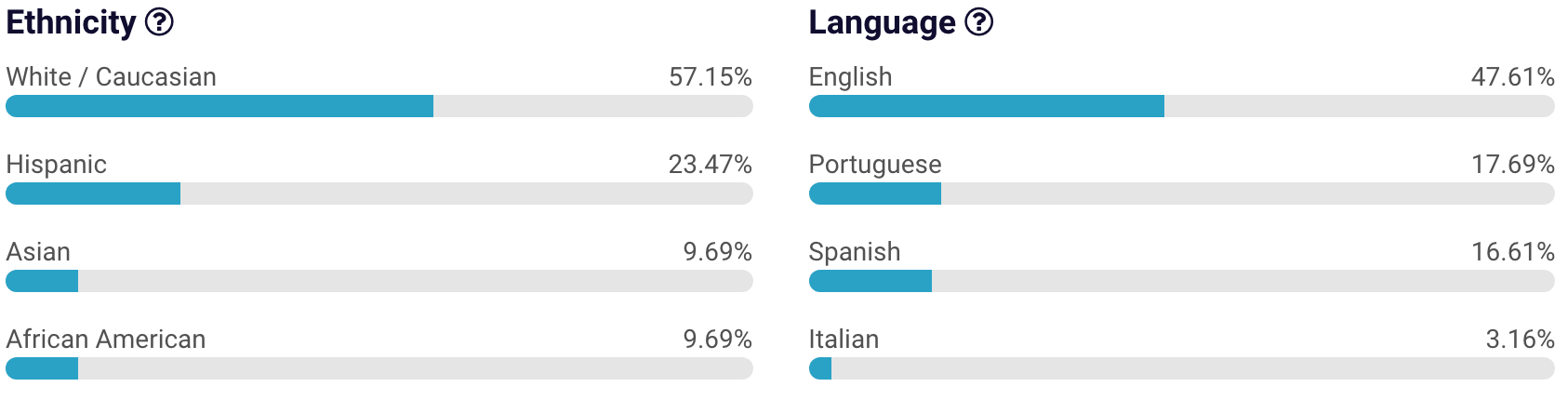This screenshot has height=400, width=1568.
Task: Click the African American label
Action: pos(105,340)
